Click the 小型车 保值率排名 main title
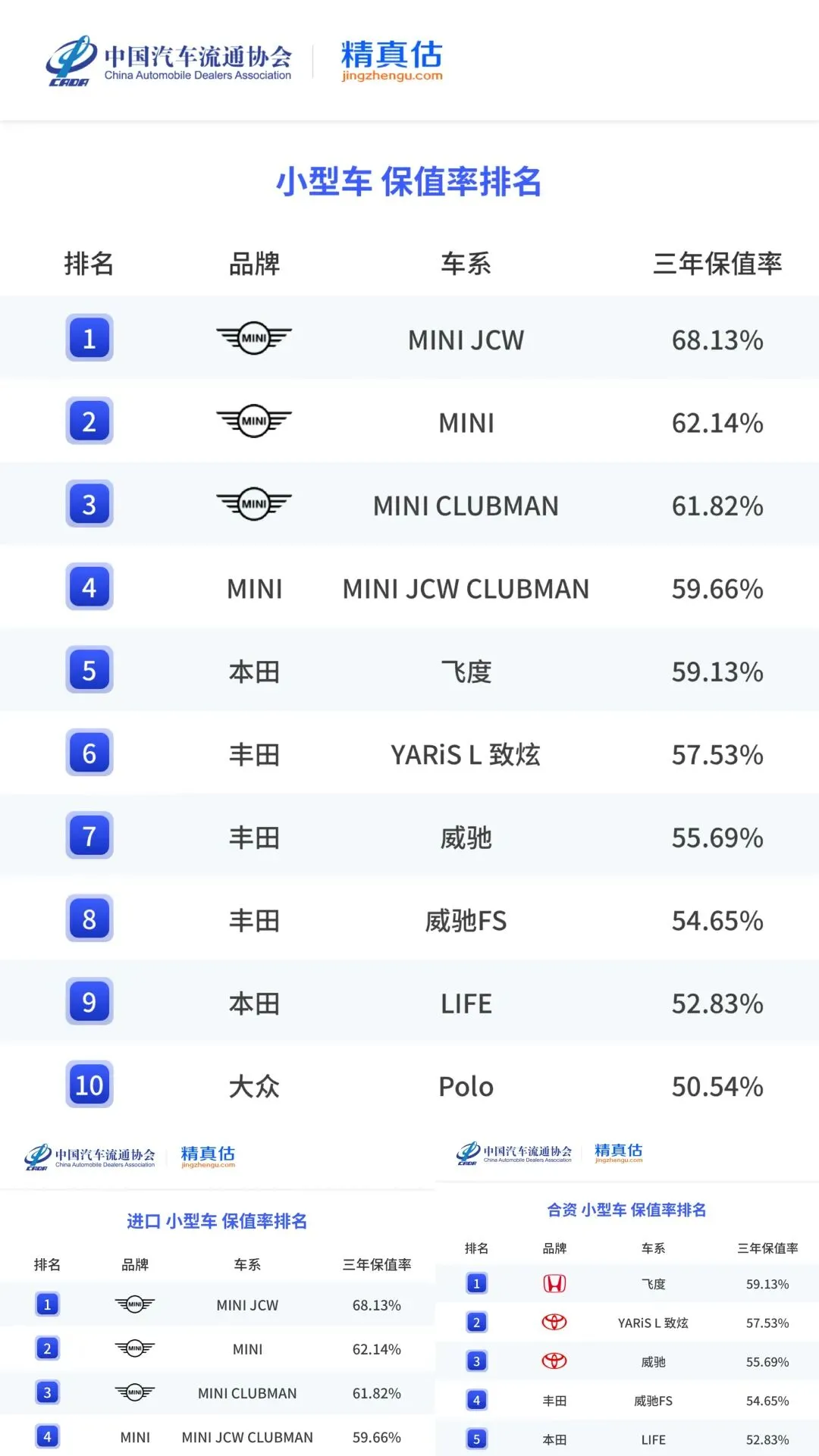Screen dimensions: 819x1456 (409, 182)
